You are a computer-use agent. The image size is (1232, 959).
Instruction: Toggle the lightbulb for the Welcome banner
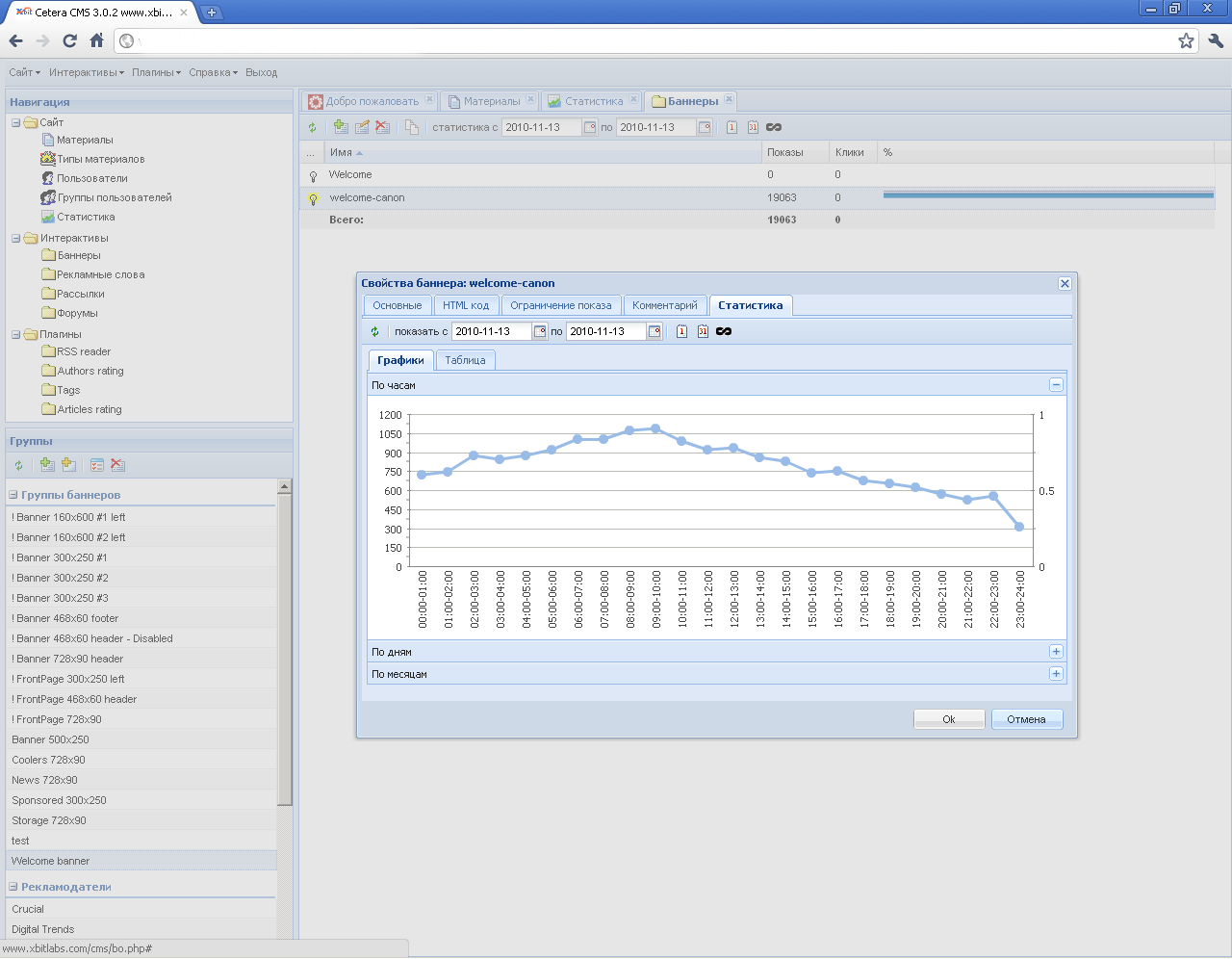click(x=313, y=176)
